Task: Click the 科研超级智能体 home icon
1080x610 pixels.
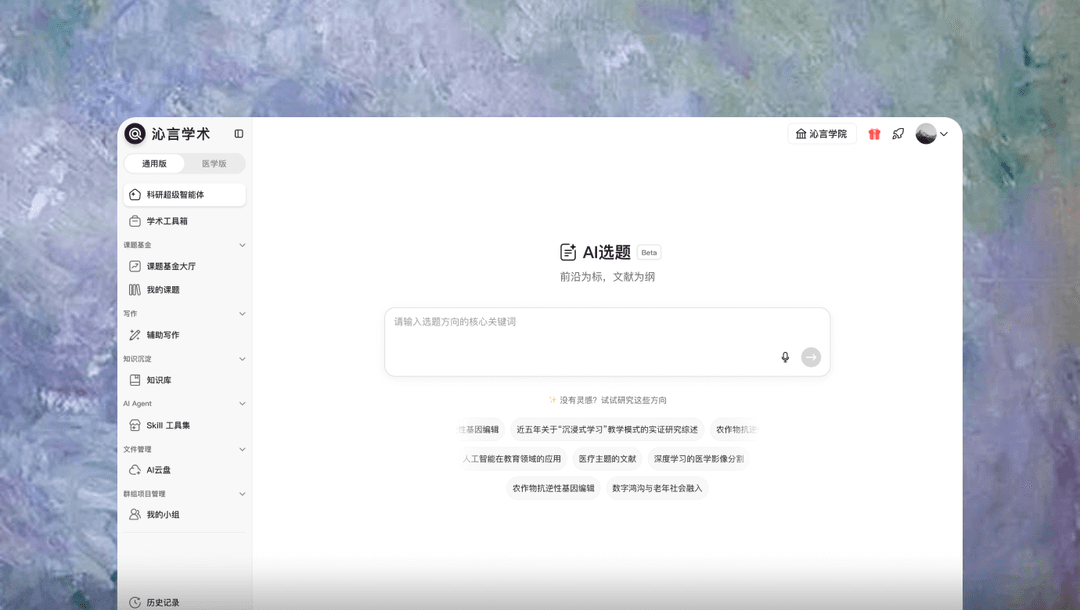Action: coord(135,194)
